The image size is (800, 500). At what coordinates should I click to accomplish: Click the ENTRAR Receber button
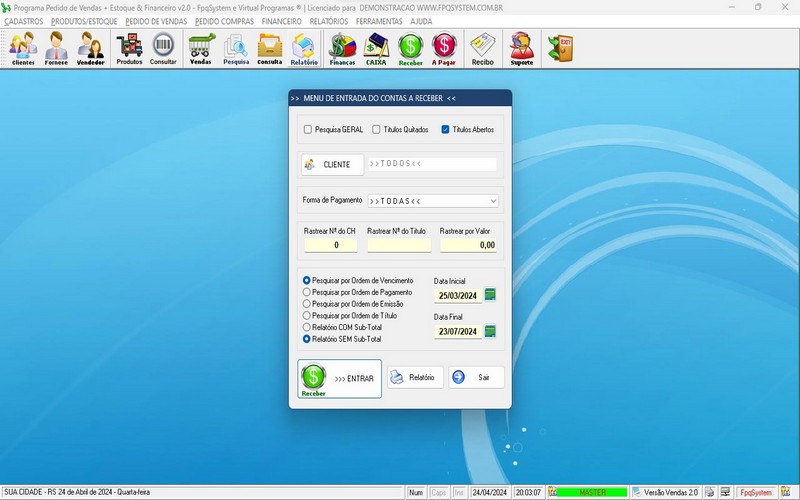click(340, 379)
